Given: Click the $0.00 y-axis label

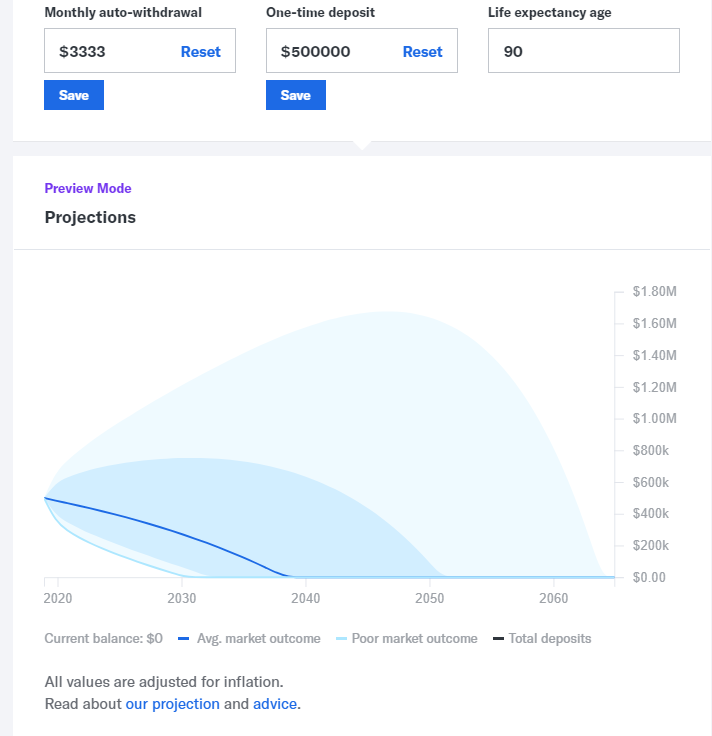Looking at the screenshot, I should click(654, 577).
